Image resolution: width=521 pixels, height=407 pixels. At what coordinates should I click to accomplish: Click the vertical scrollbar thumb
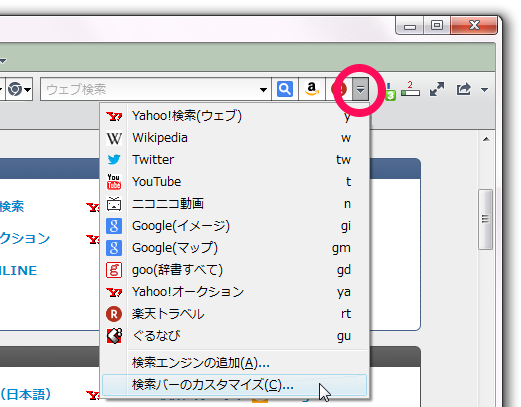pyautogui.click(x=485, y=219)
